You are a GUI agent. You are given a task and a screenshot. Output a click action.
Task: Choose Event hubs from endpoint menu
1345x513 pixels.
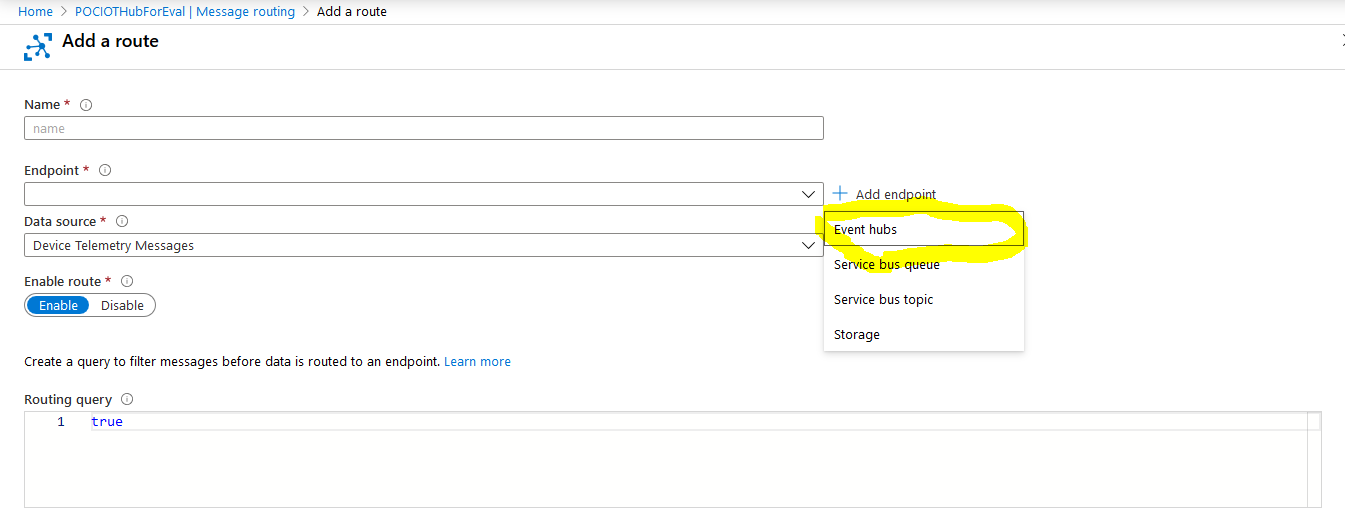[923, 229]
